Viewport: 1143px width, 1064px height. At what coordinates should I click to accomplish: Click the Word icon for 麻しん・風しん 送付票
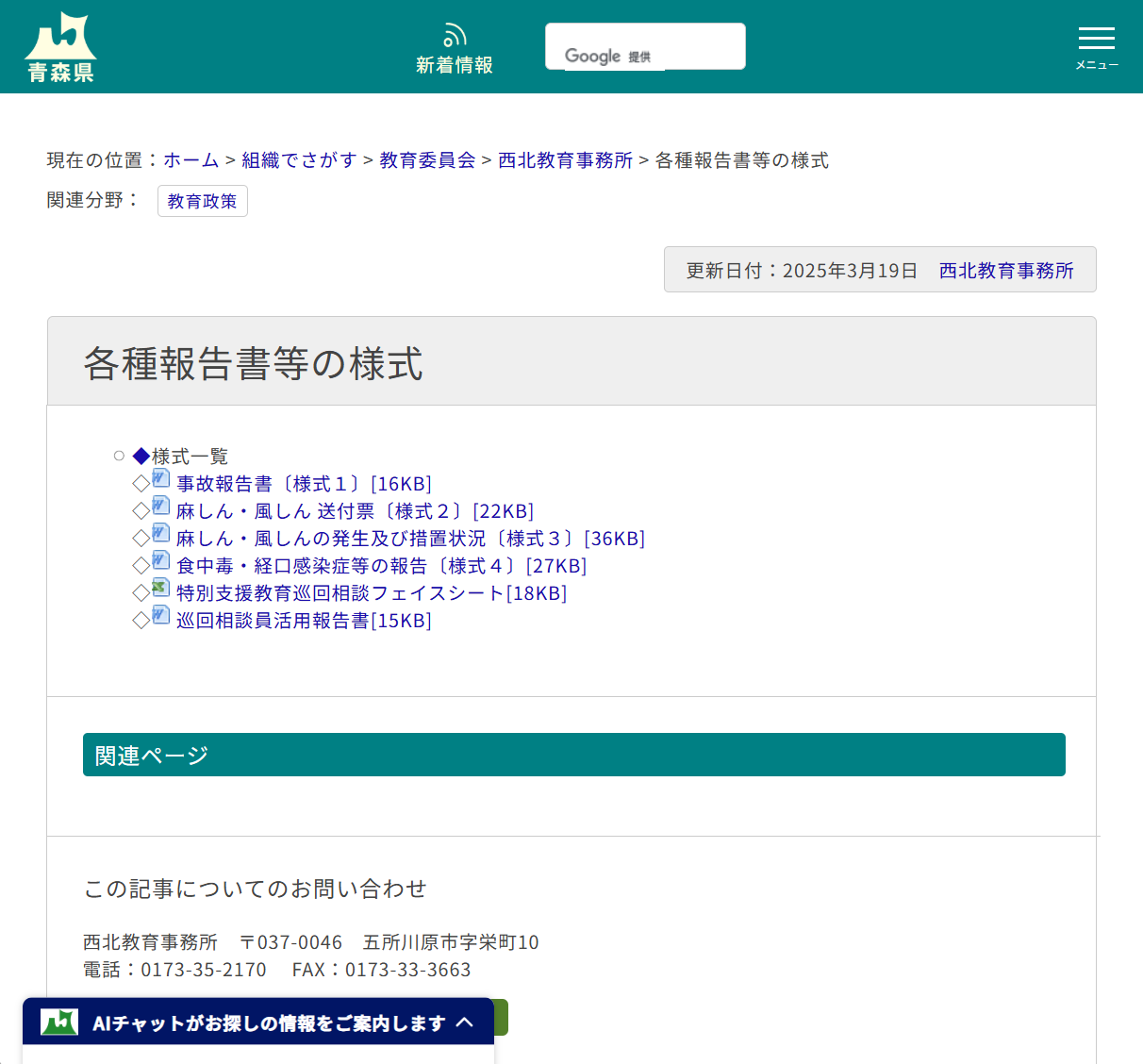[x=160, y=507]
